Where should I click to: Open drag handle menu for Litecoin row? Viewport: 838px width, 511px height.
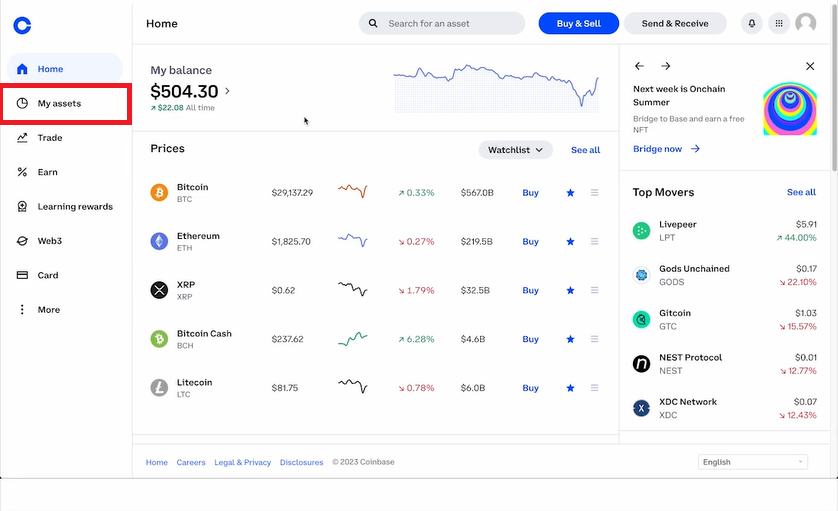(x=594, y=388)
